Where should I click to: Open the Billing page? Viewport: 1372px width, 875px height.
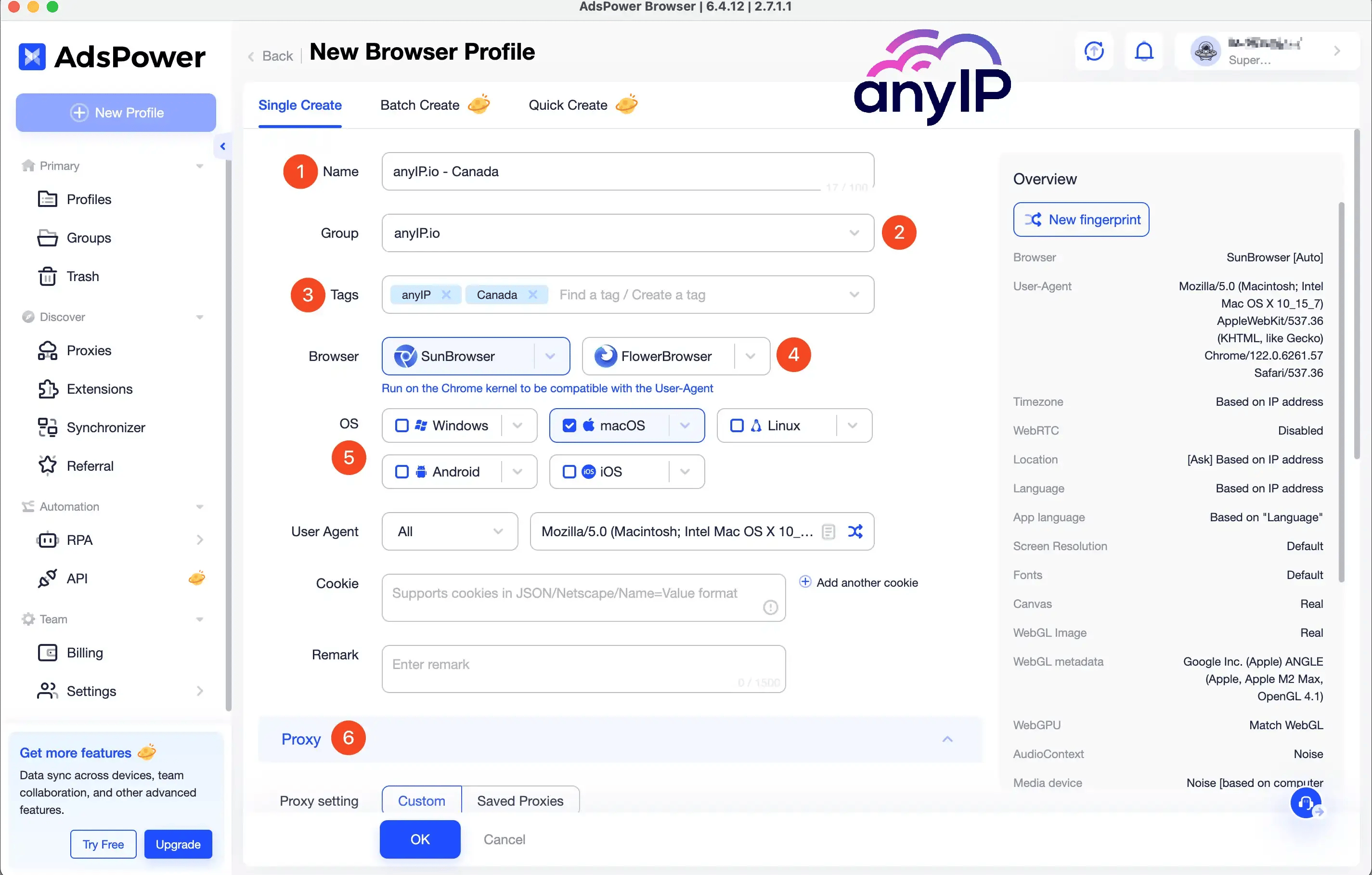(x=71, y=652)
